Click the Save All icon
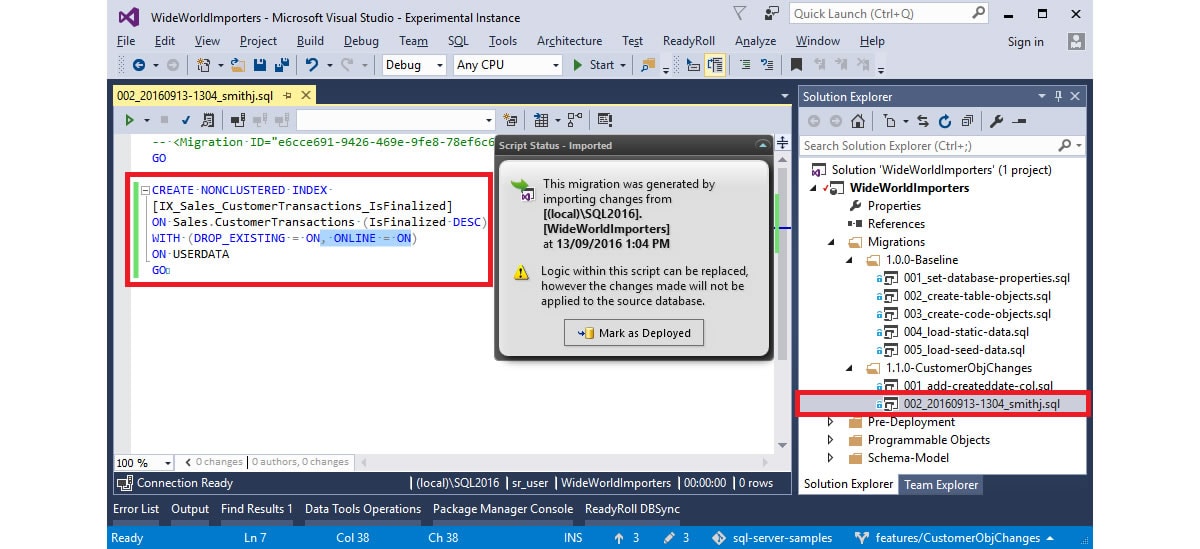Viewport: 1200px width, 549px height. [282, 65]
